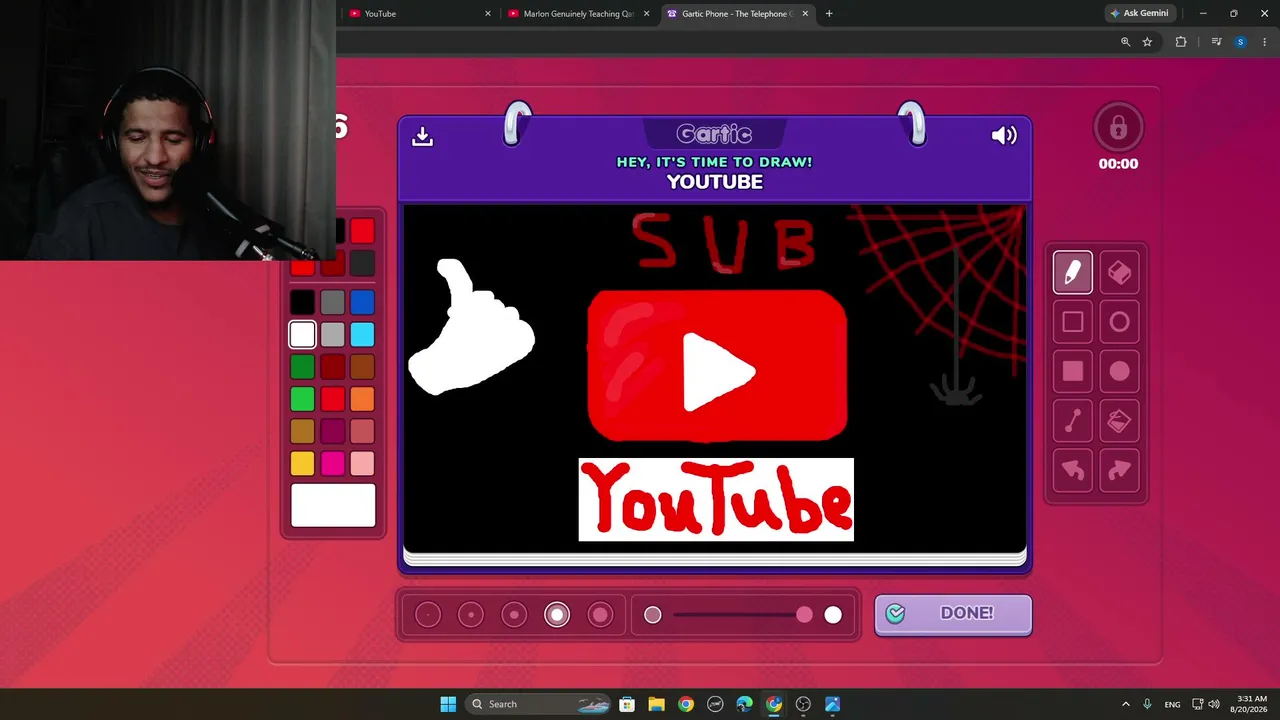This screenshot has width=1280, height=720.
Task: Pick the smallest brush thickness
Action: [x=427, y=615]
